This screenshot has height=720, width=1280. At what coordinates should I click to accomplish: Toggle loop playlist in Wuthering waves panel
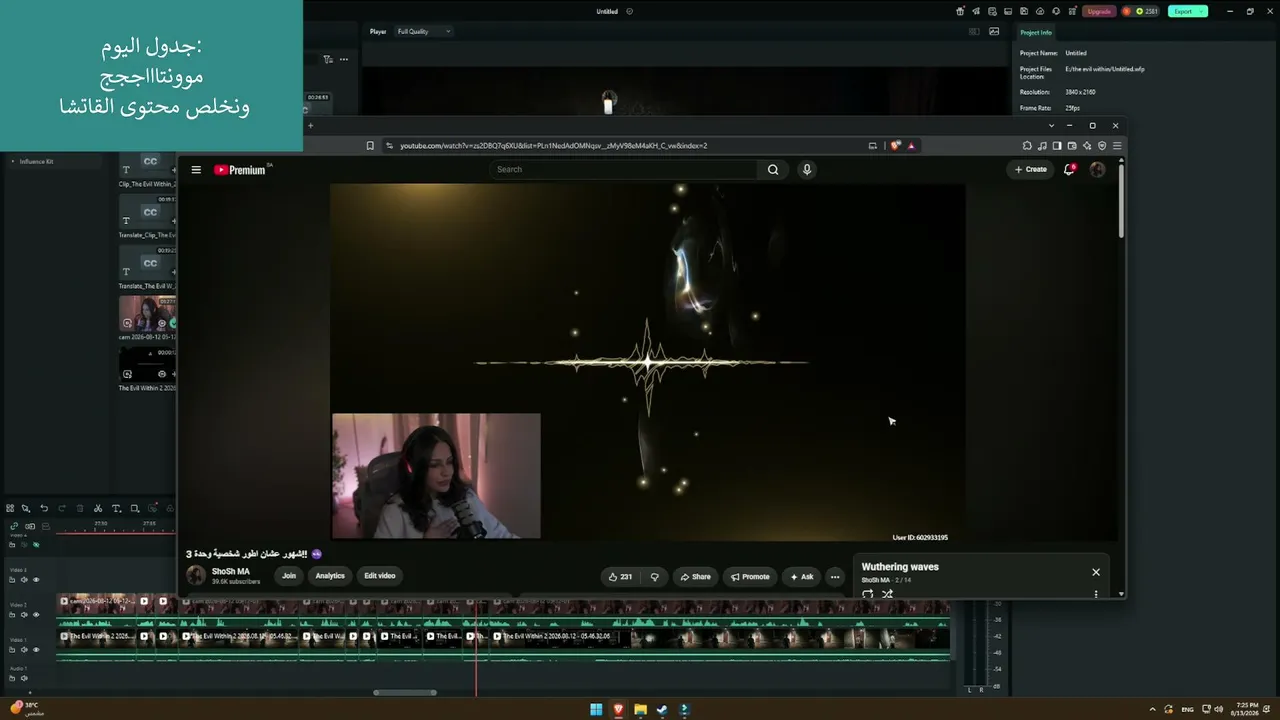867,594
